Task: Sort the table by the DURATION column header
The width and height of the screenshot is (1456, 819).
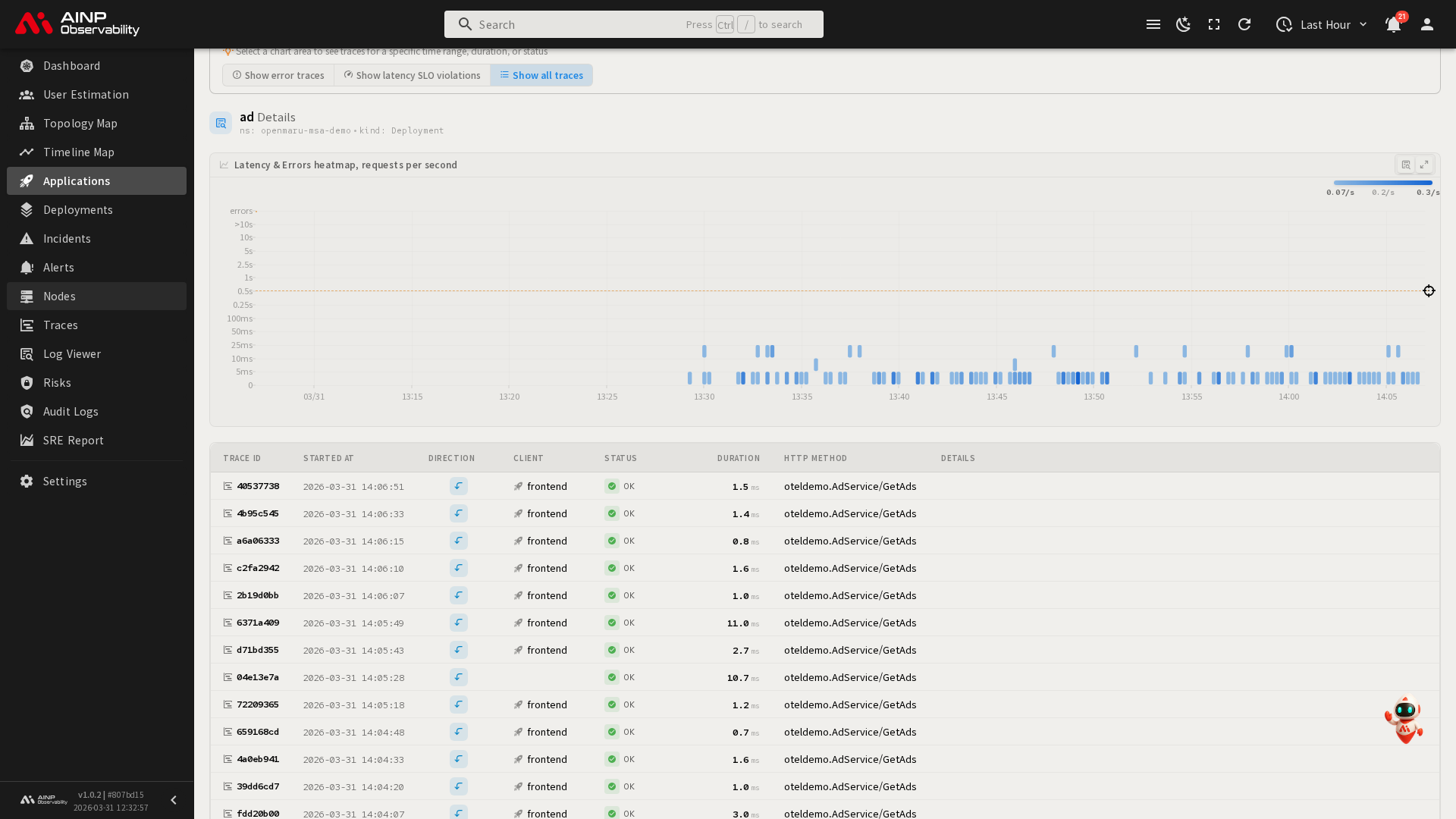Action: point(738,458)
